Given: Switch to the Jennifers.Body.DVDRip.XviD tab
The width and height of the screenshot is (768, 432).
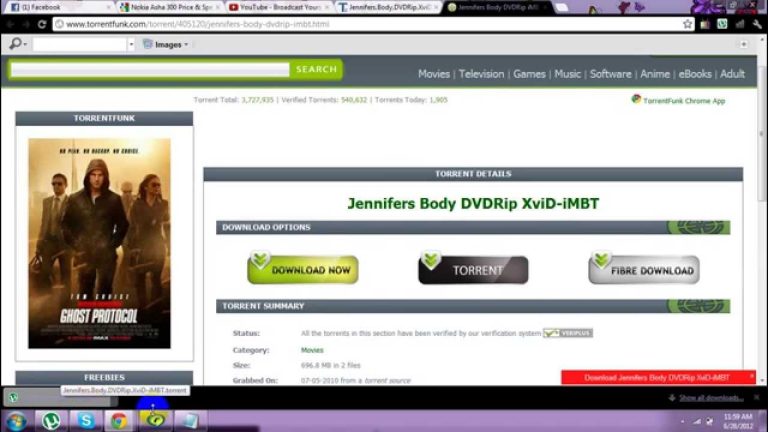Looking at the screenshot, I should coord(389,7).
